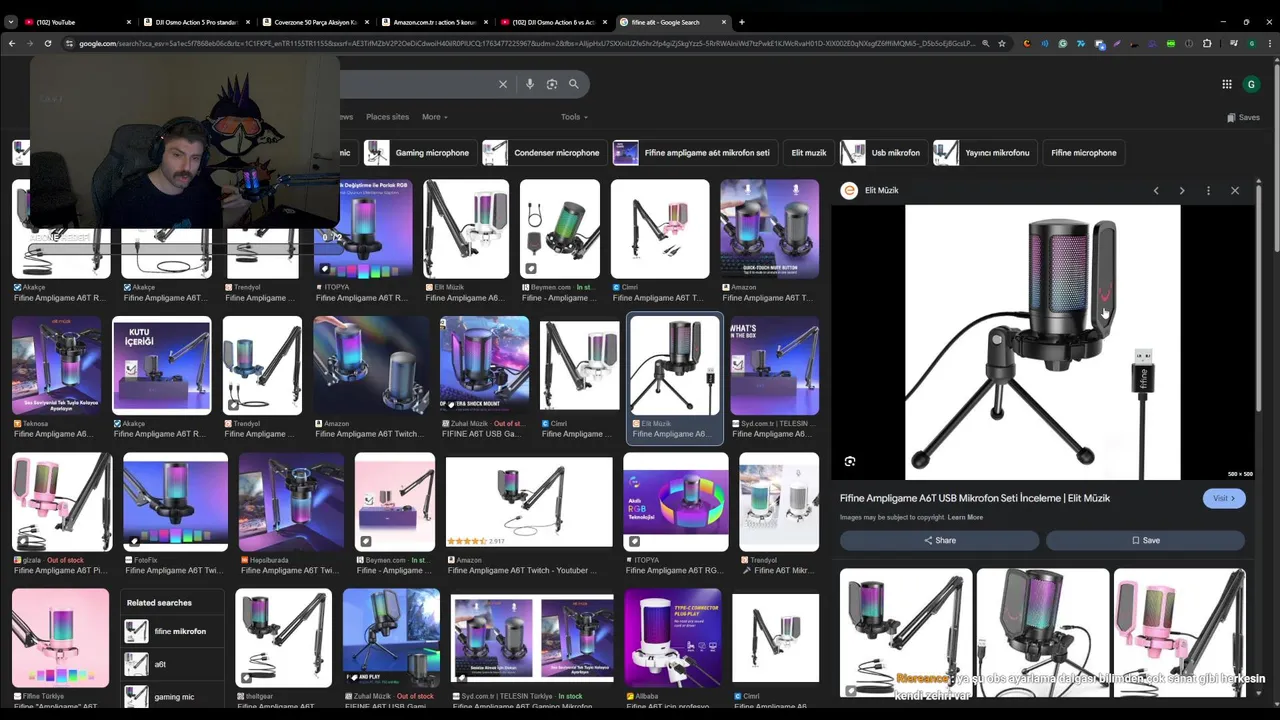Save the previewed image
Image resolution: width=1280 pixels, height=720 pixels.
click(x=1145, y=540)
